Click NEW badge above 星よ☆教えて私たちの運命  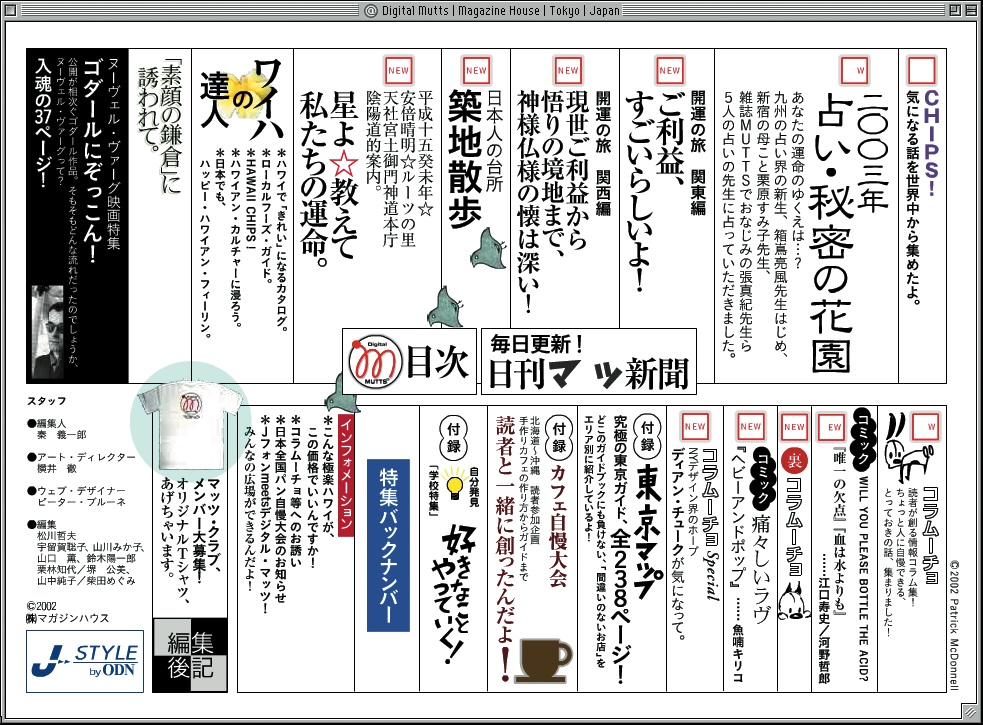click(398, 70)
